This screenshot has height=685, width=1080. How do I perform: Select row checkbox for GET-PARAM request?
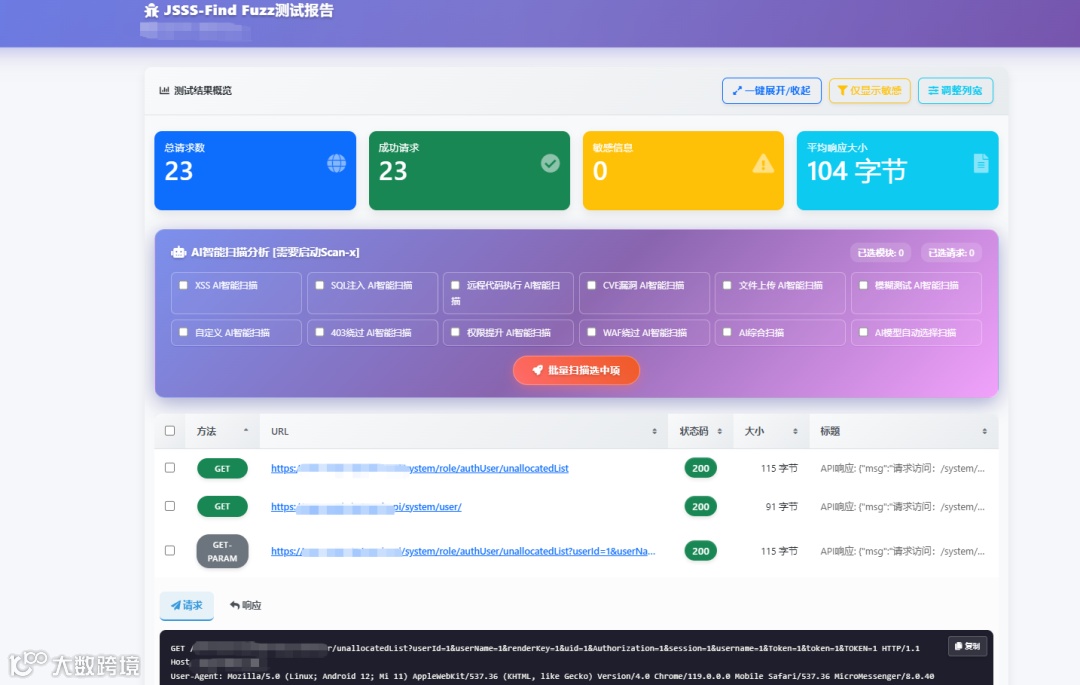coord(170,550)
